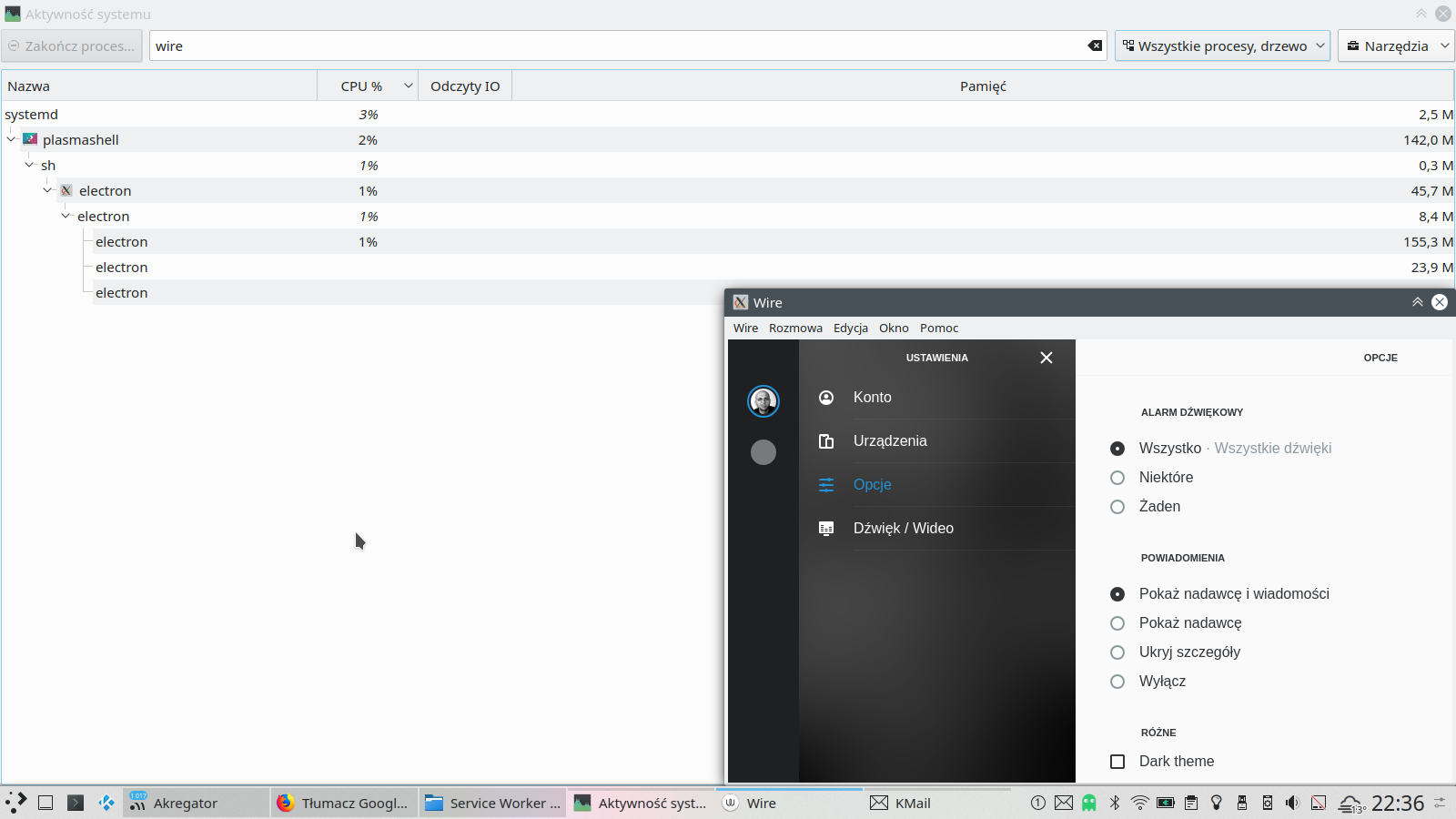Open Wszystkie dźwięki link
The image size is (1456, 819).
click(1272, 448)
